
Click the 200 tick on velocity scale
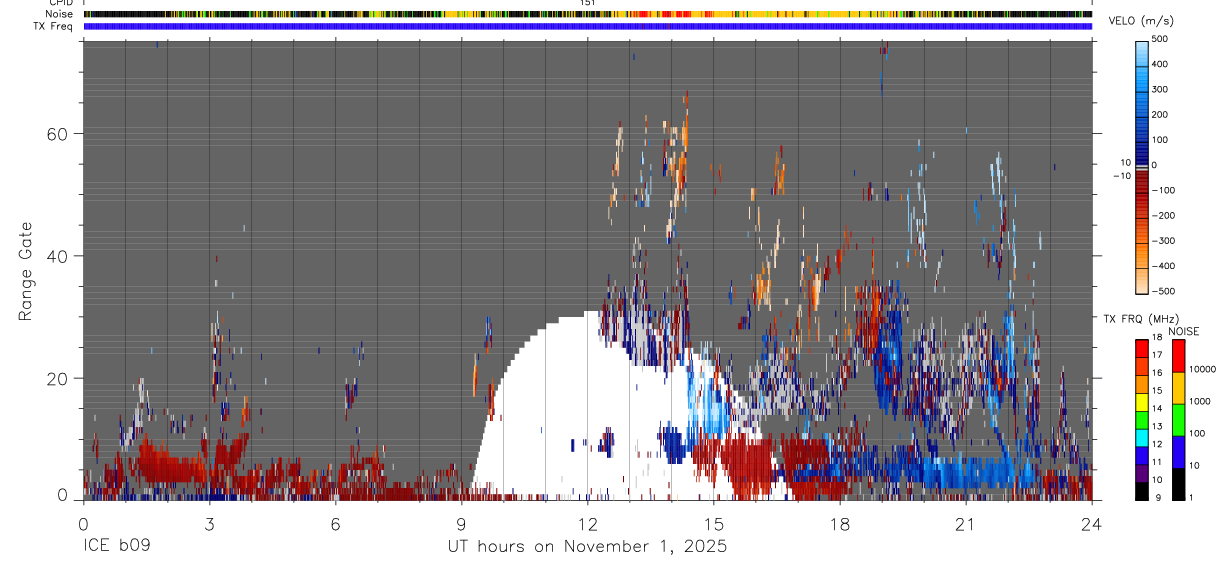click(1162, 115)
